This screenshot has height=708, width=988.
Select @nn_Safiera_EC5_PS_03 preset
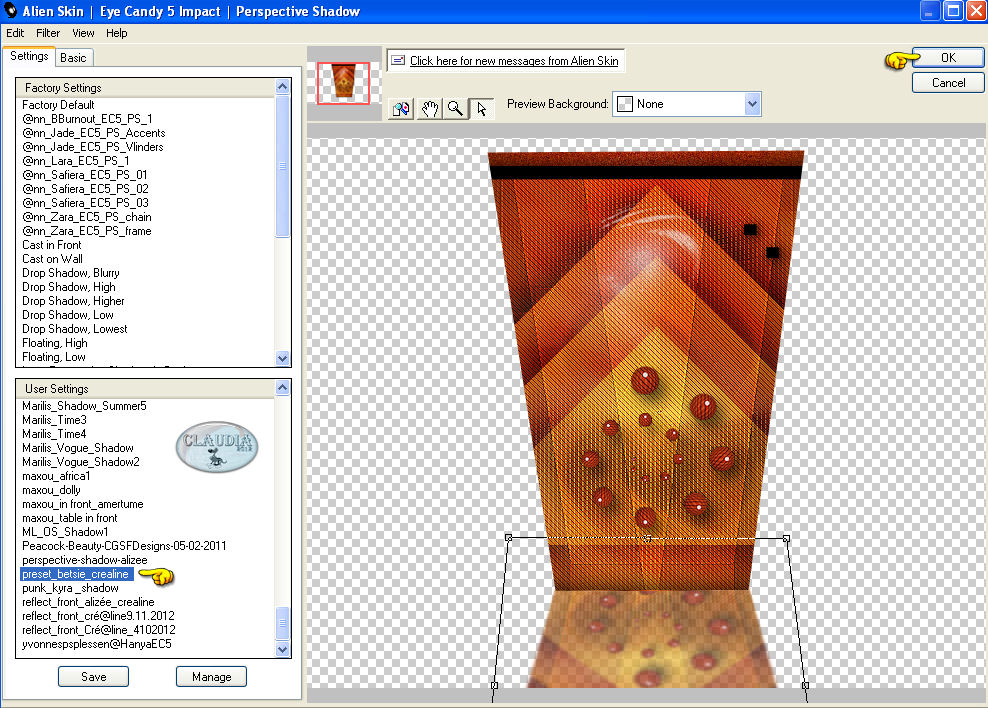85,203
